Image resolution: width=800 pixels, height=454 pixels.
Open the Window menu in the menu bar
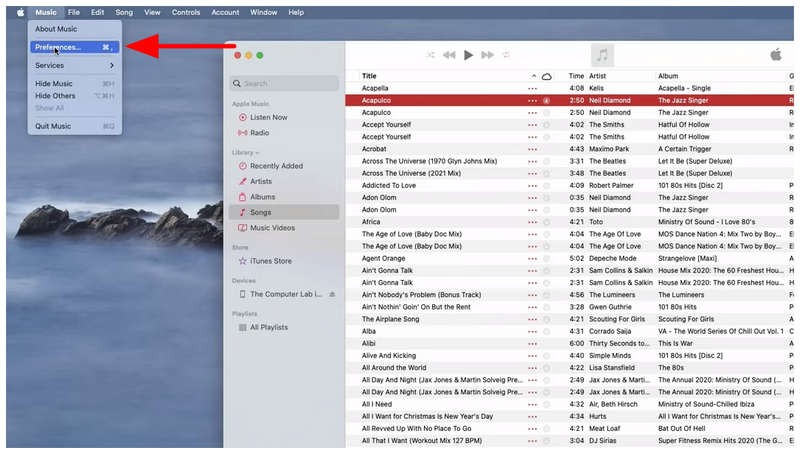click(263, 12)
